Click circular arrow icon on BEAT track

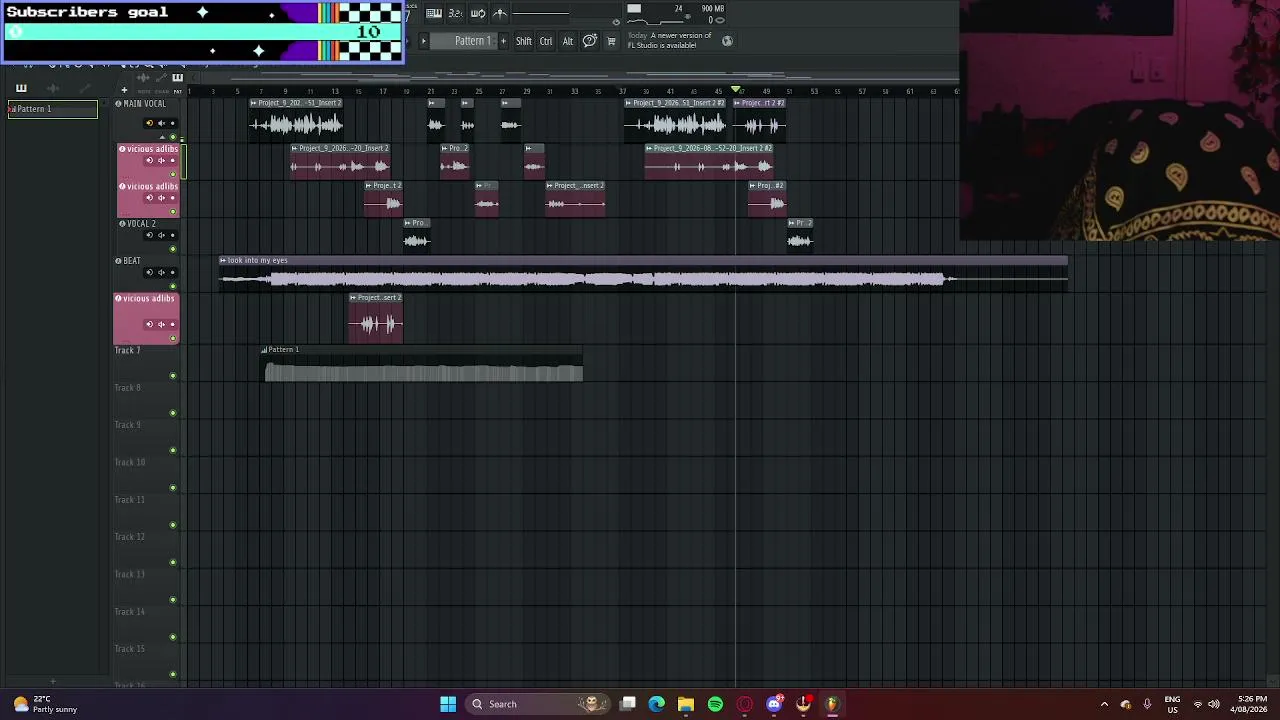pyautogui.click(x=149, y=272)
